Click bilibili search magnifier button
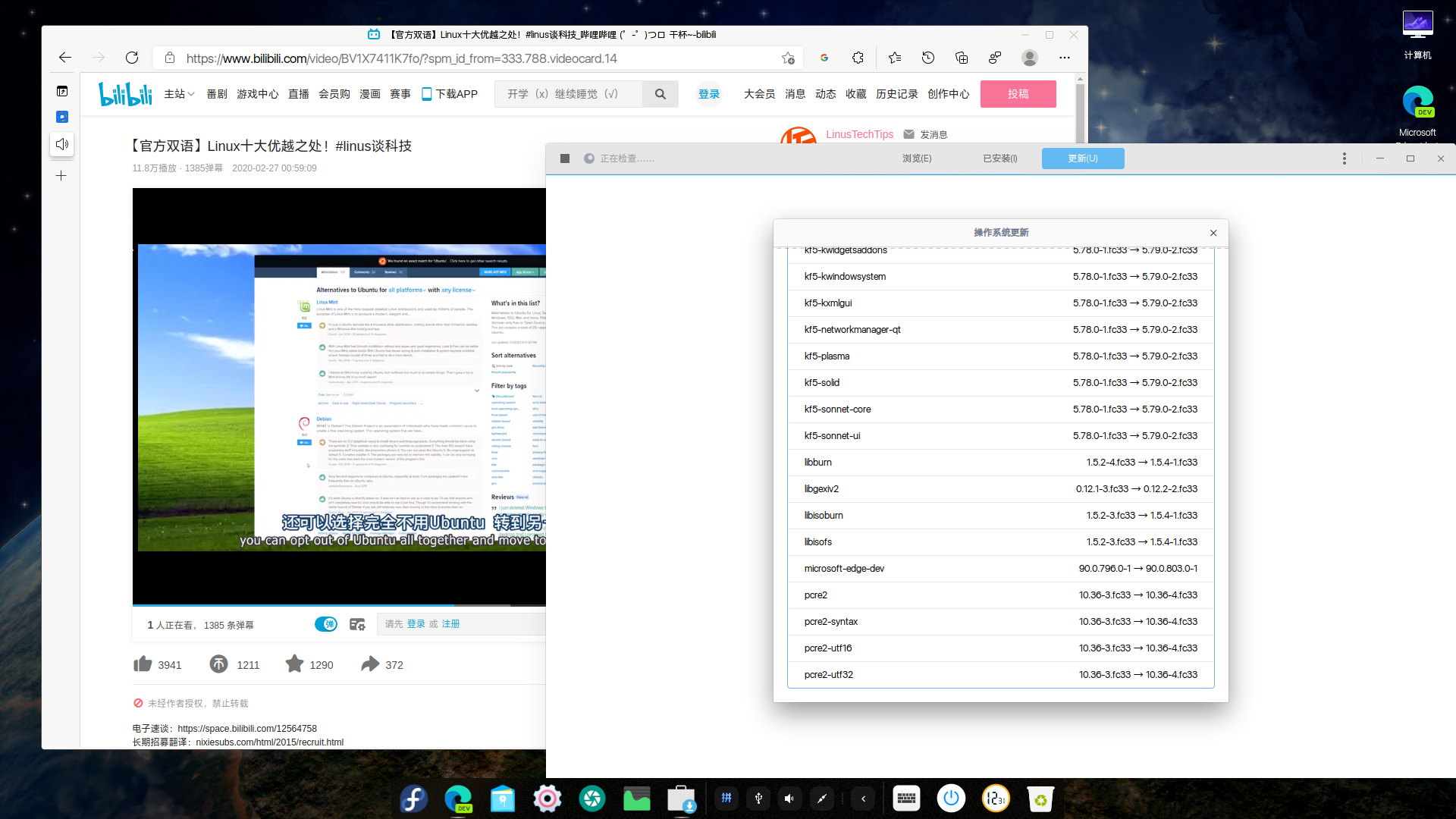This screenshot has height=819, width=1456. point(660,94)
